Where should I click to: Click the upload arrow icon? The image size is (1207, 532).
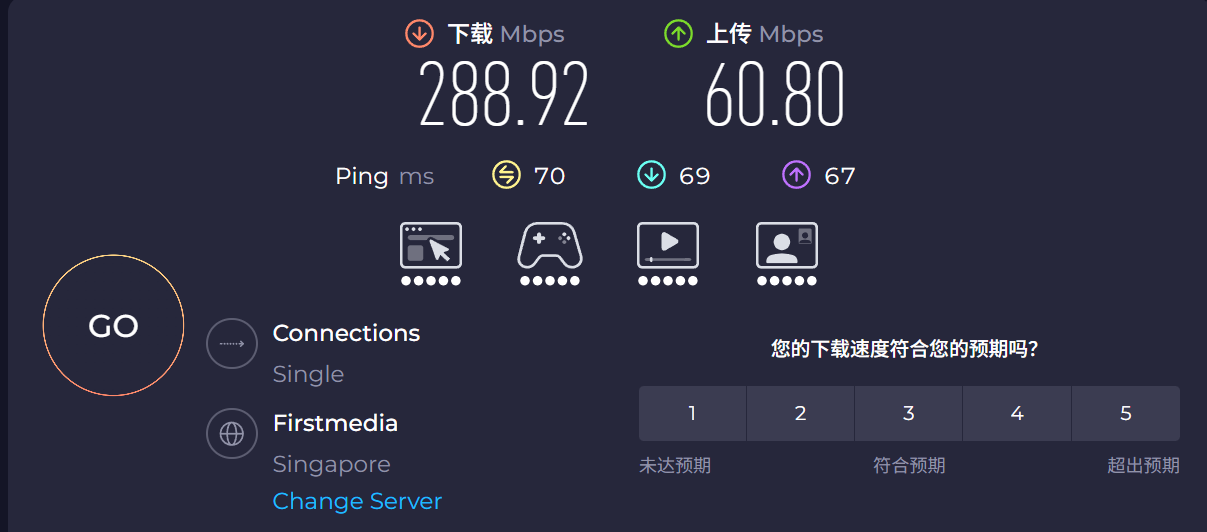[678, 34]
